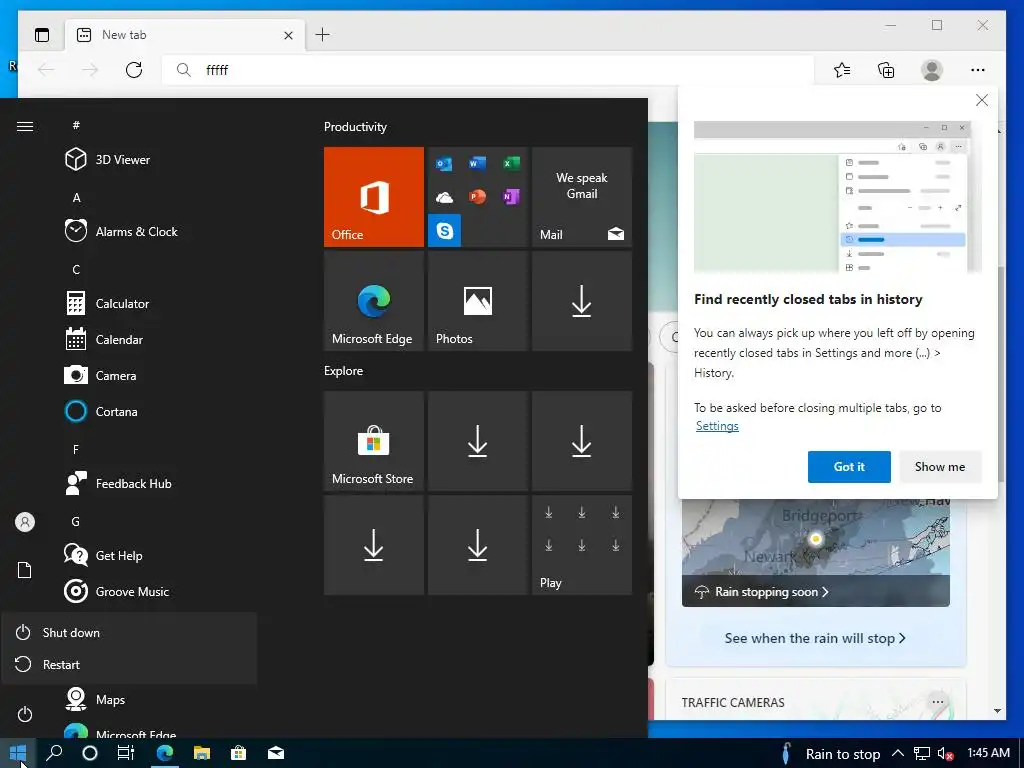Close the New tab tab
1024x768 pixels.
[x=288, y=35]
